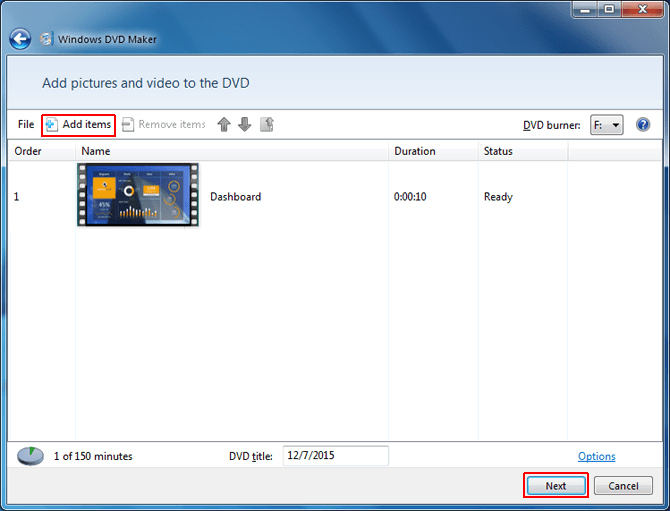
Task: Sort by the Status column header
Action: coord(523,151)
